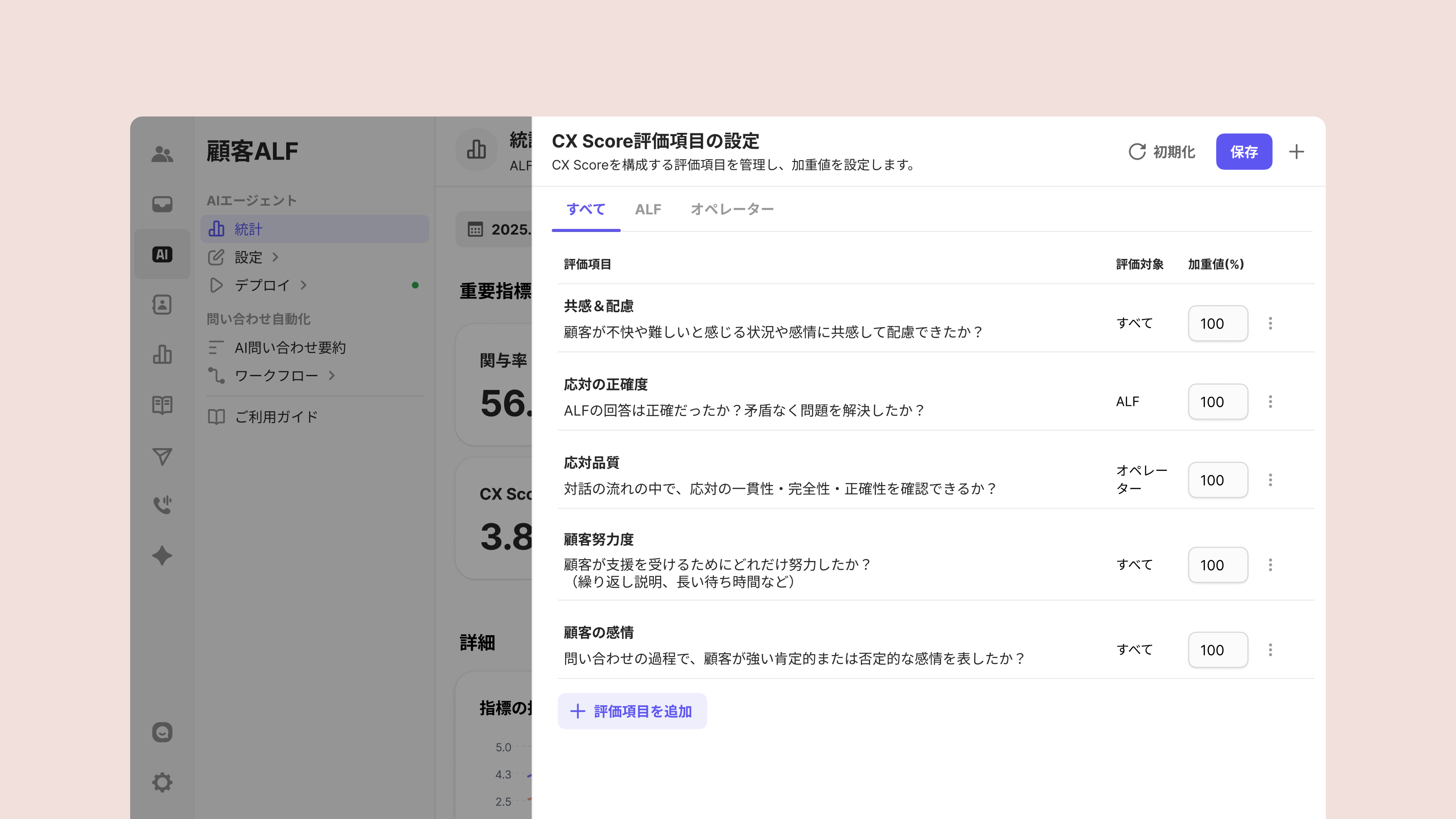Screen dimensions: 1456x819
Task: Open more options for 応対品質 row
Action: (1270, 480)
